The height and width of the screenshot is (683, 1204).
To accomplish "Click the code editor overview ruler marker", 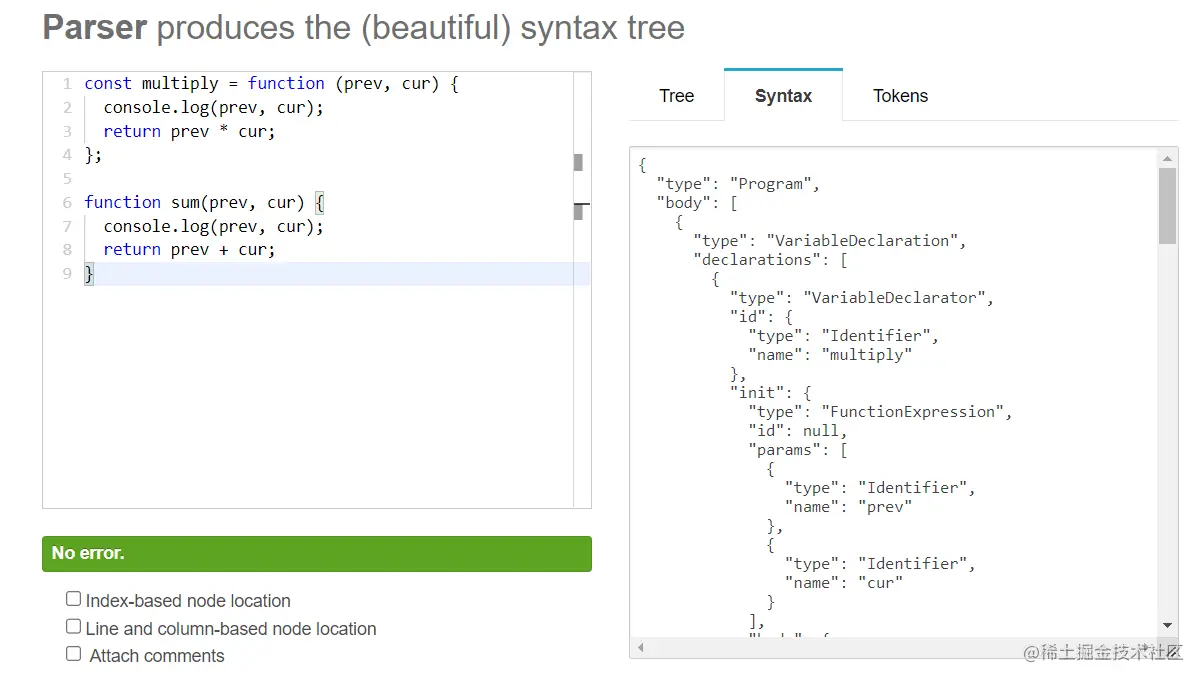I will point(578,162).
